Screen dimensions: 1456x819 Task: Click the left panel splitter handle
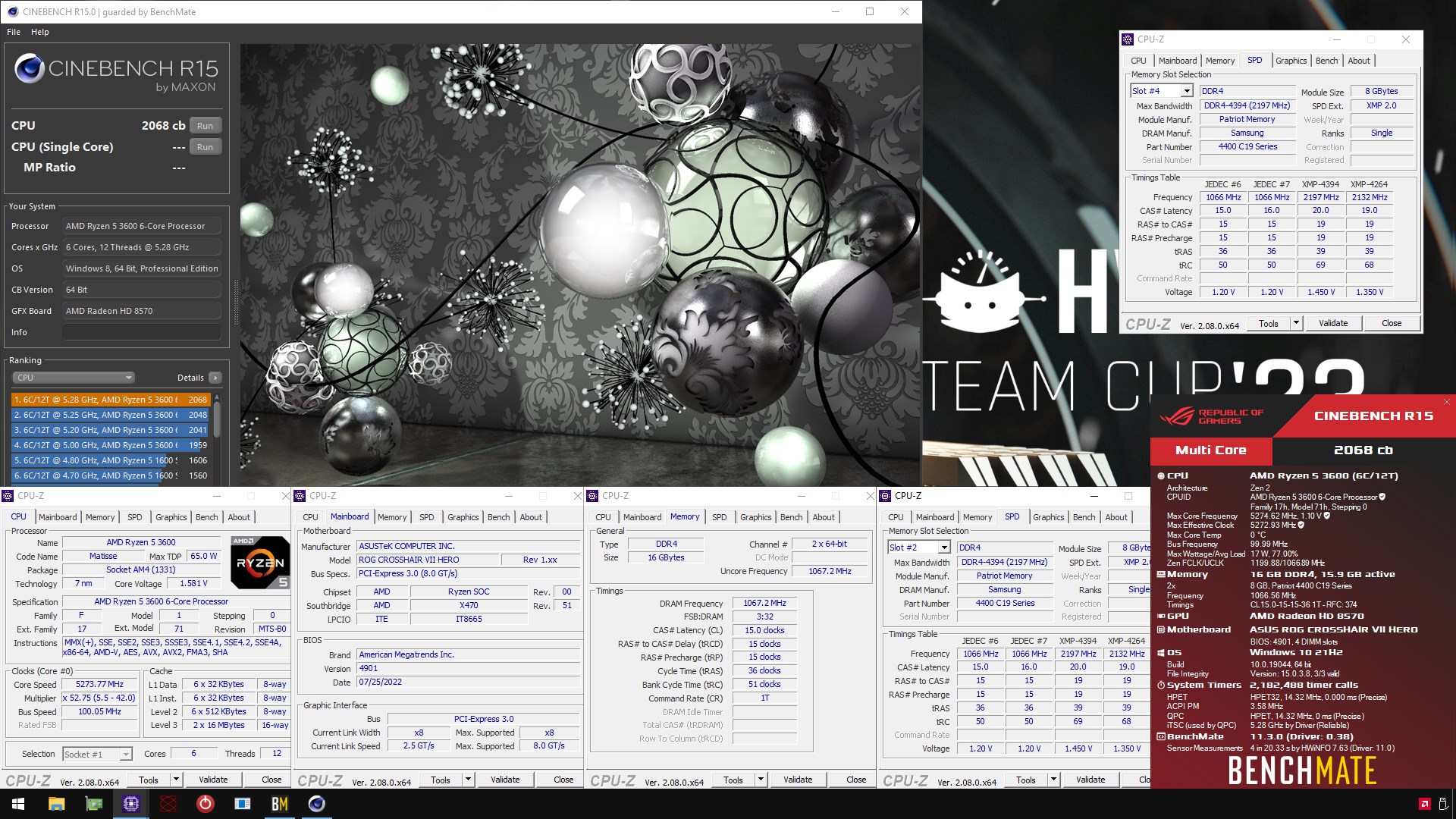point(235,303)
